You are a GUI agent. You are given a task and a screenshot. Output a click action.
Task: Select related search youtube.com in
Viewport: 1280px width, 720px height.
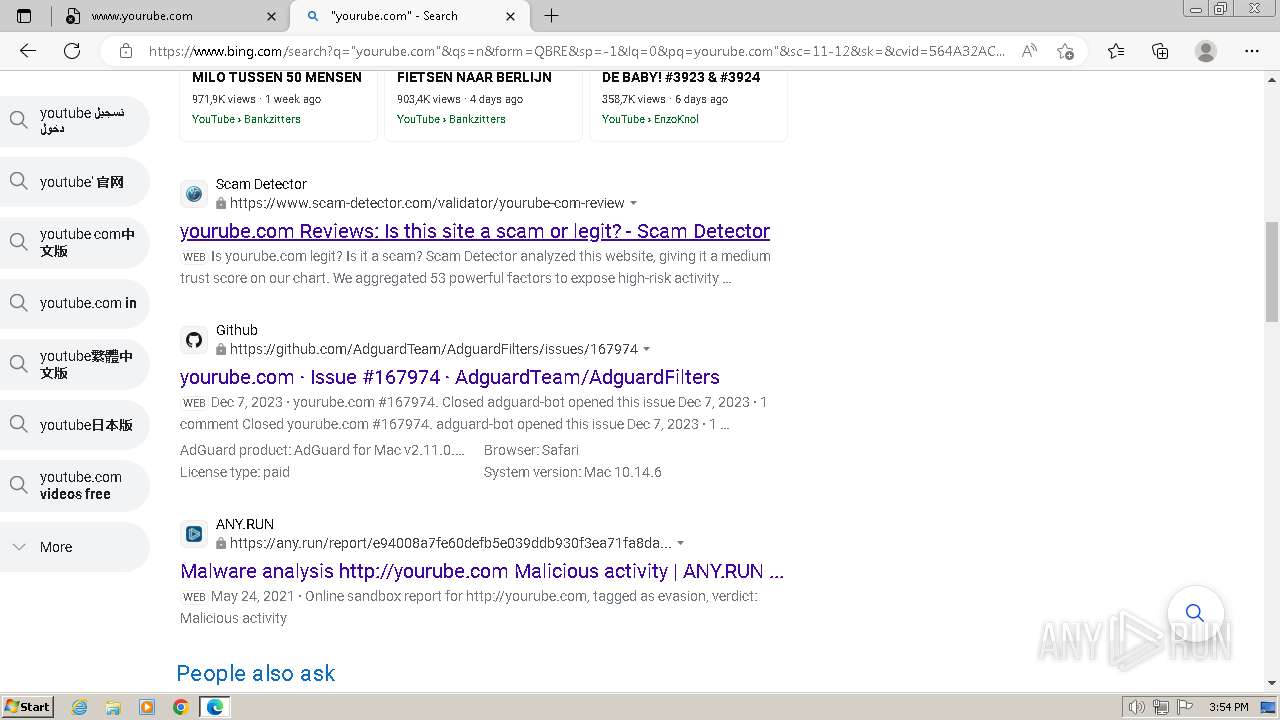[x=75, y=303]
